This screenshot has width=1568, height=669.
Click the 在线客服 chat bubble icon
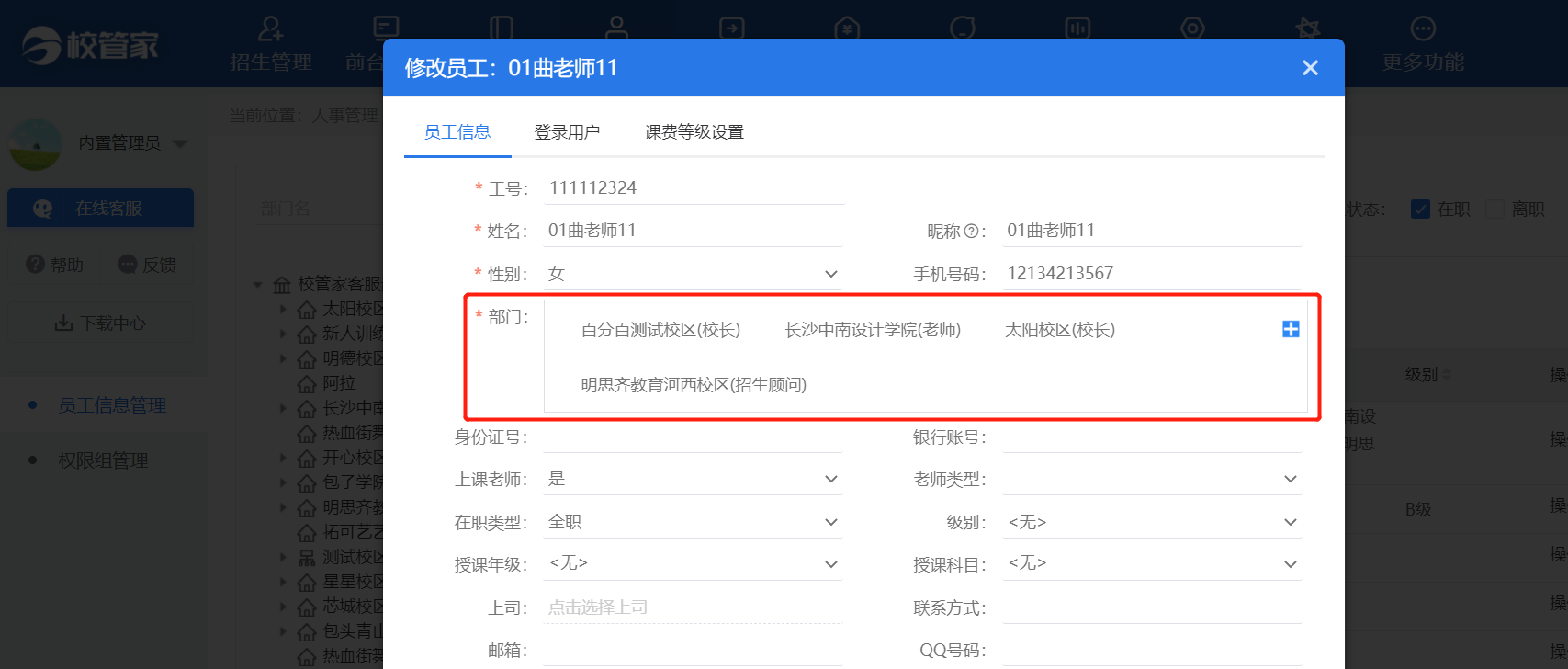click(x=42, y=209)
